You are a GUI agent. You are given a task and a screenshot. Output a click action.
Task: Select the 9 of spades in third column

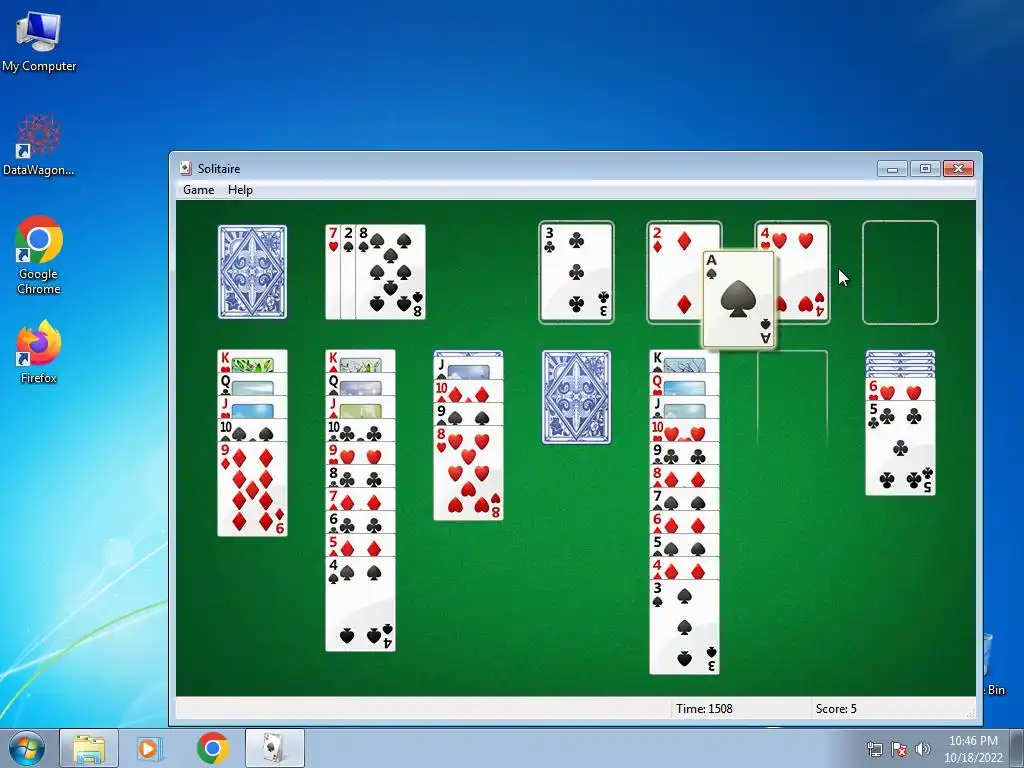468,414
